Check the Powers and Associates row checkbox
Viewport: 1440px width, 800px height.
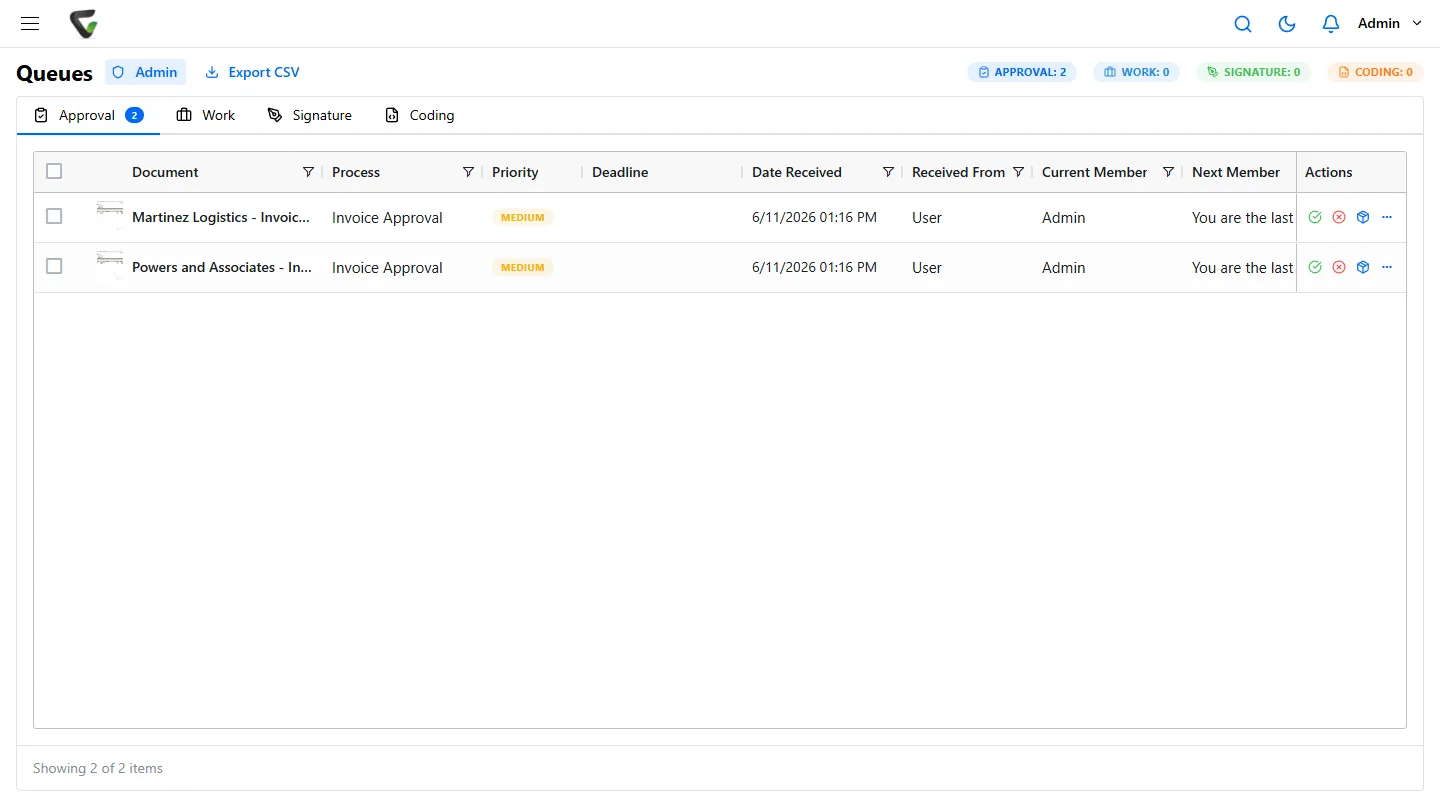coord(54,266)
